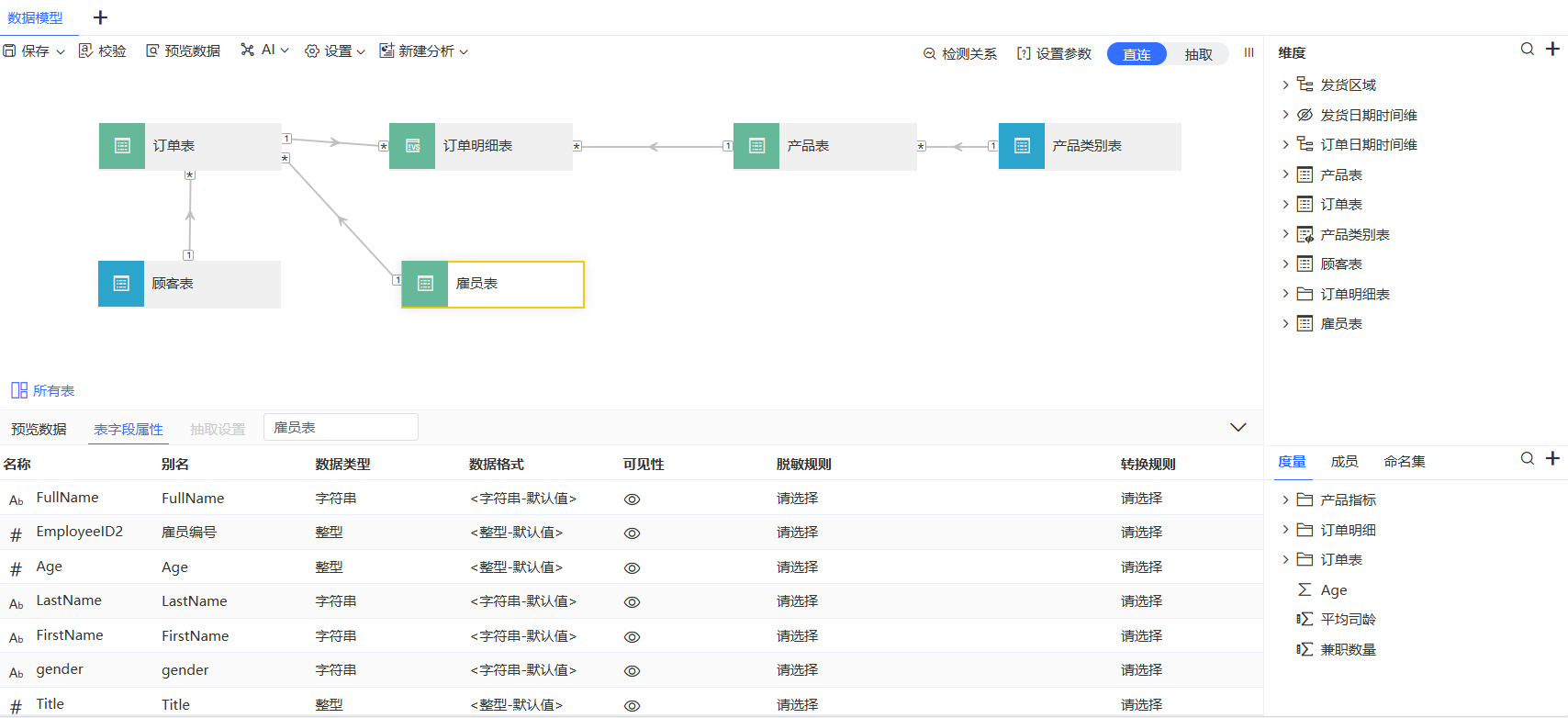1568x718 pixels.
Task: Expand the 雇员表 dimension node
Action: click(x=1285, y=323)
